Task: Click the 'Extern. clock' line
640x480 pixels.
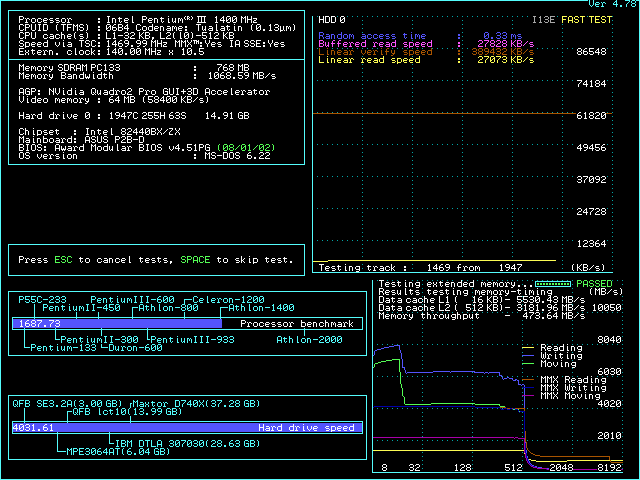Action: [111, 52]
